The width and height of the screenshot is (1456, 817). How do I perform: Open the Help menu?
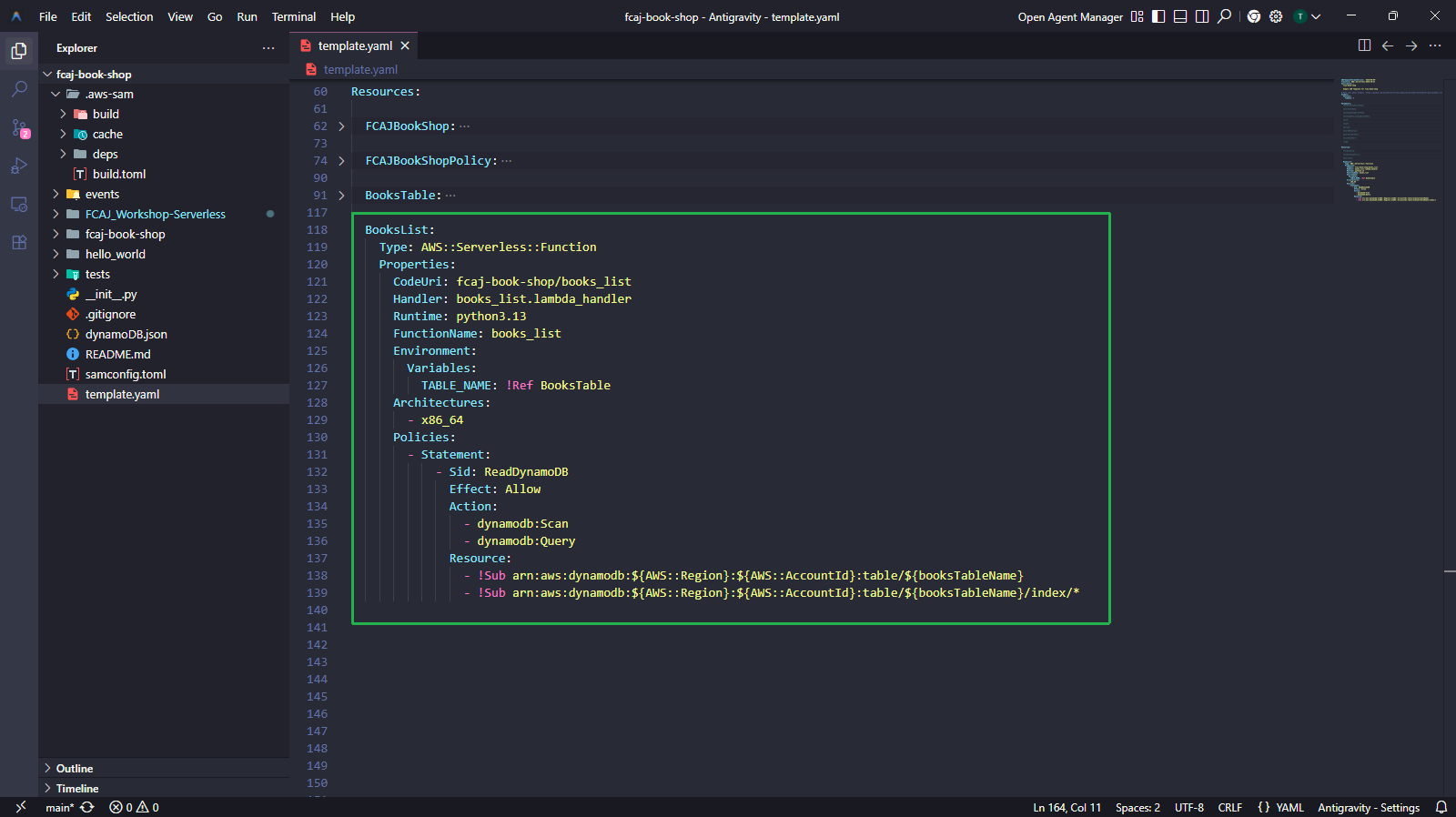point(342,16)
